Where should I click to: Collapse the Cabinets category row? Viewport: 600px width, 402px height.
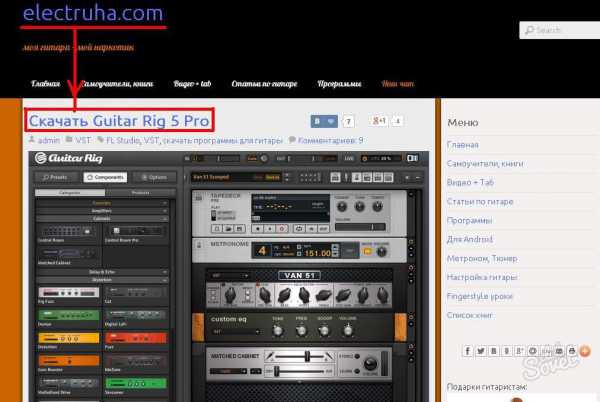coord(102,218)
